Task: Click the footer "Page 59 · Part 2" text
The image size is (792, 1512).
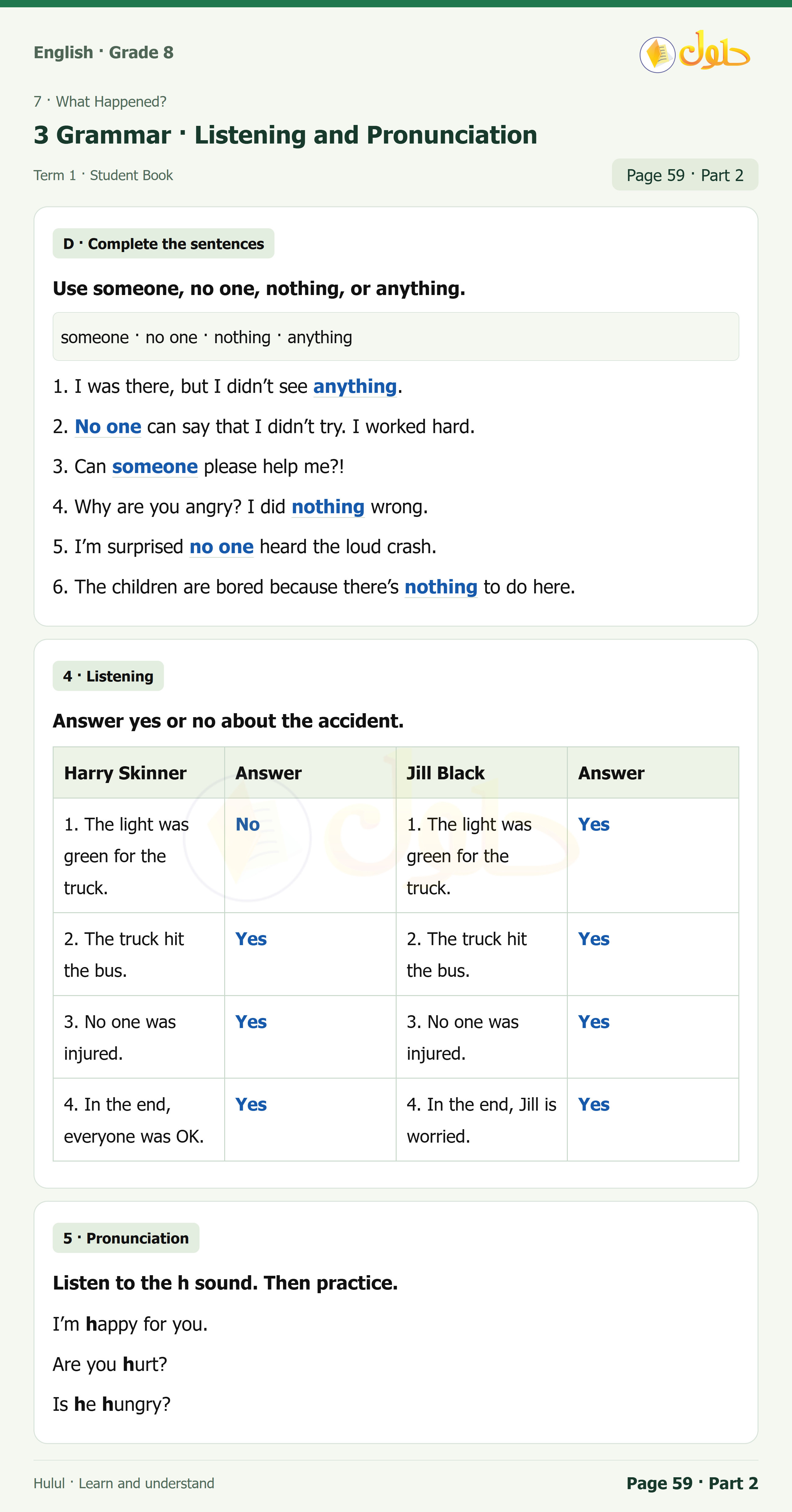Action: 692,1483
